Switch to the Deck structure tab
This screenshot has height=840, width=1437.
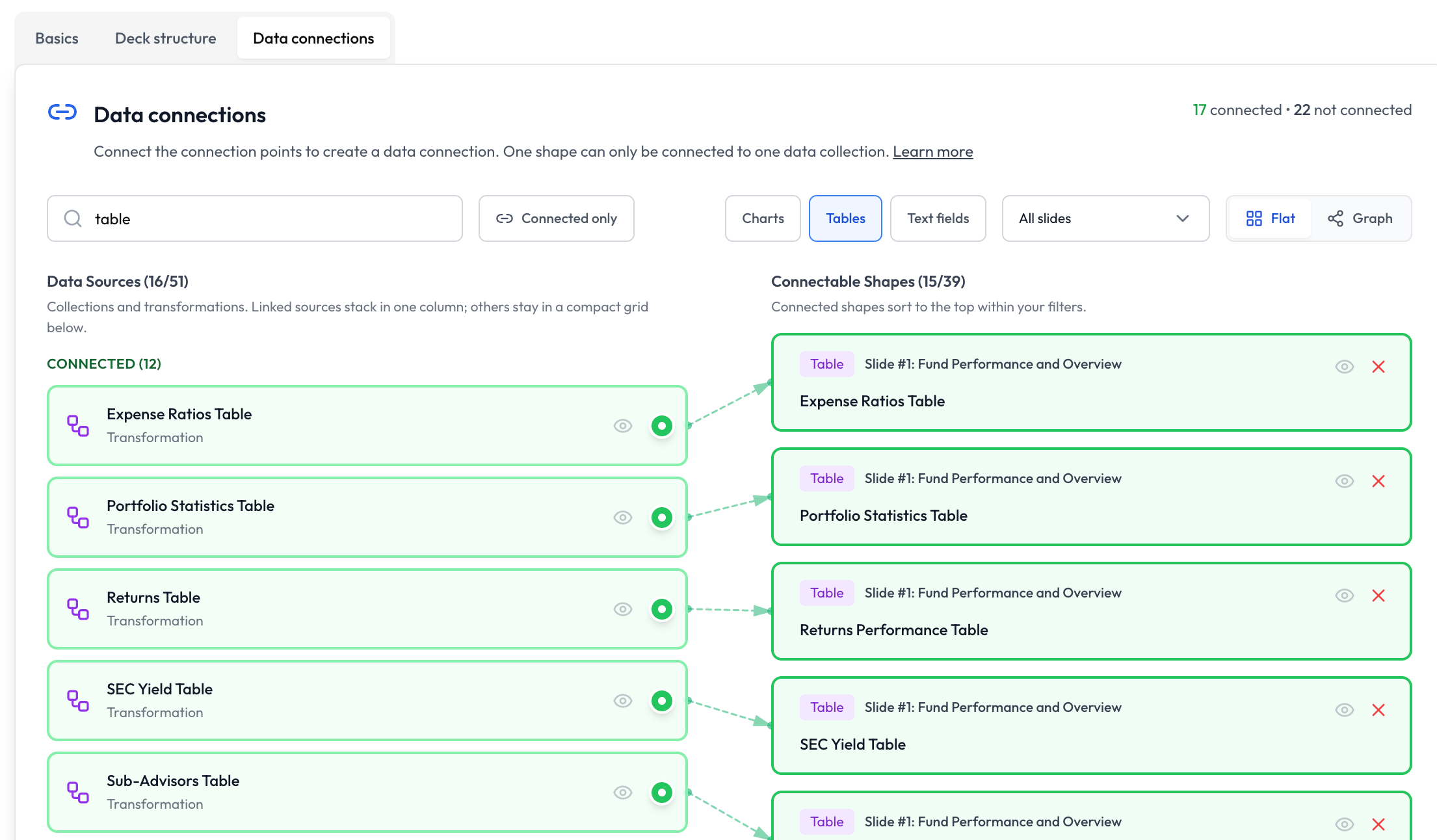click(166, 38)
